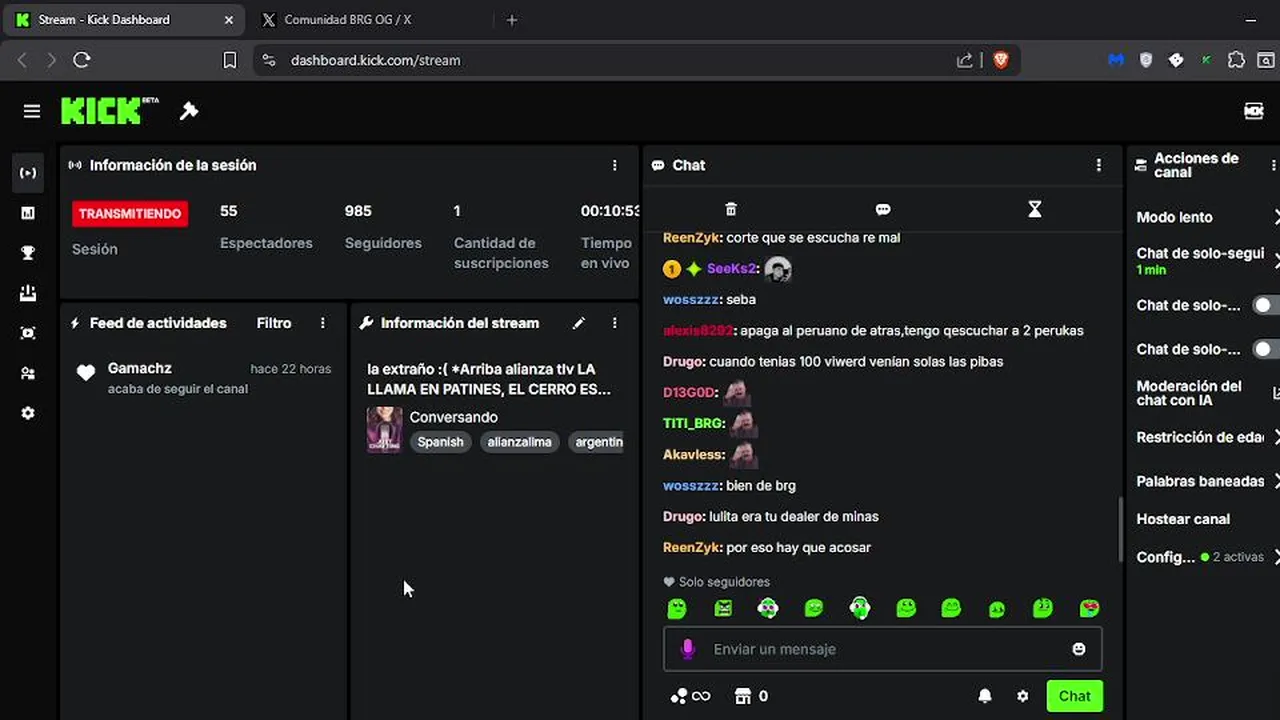Open the trophy achievements sidebar icon
This screenshot has height=720, width=1280.
coord(28,253)
